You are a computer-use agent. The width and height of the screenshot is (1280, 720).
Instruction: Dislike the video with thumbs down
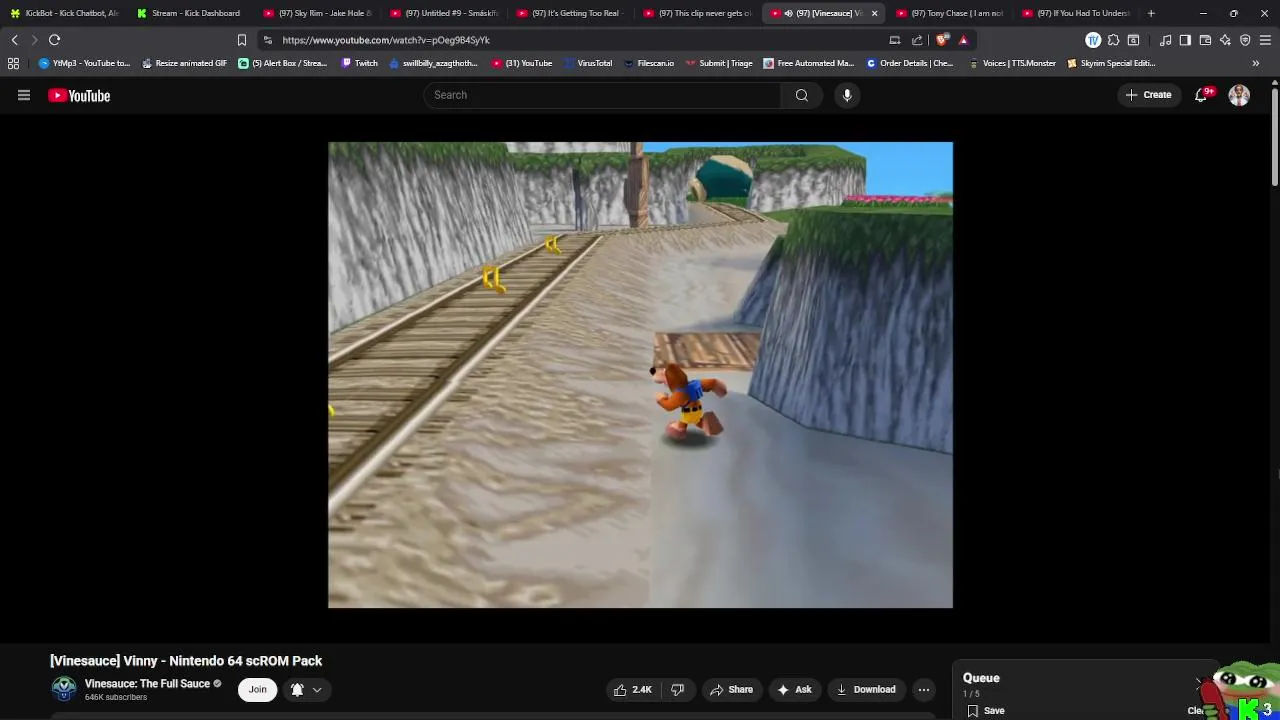pyautogui.click(x=677, y=689)
